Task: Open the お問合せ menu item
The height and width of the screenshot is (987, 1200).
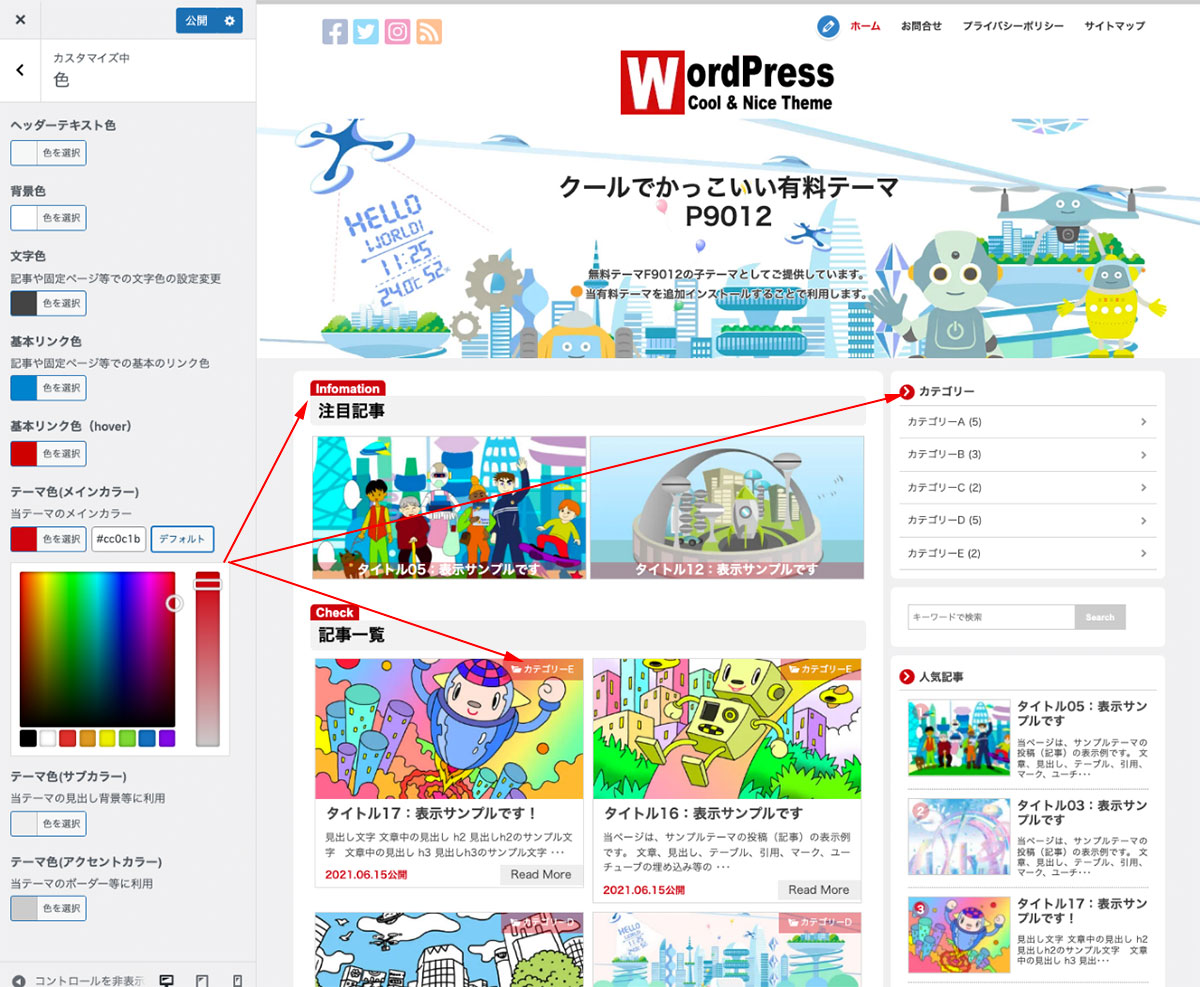Action: [x=921, y=26]
